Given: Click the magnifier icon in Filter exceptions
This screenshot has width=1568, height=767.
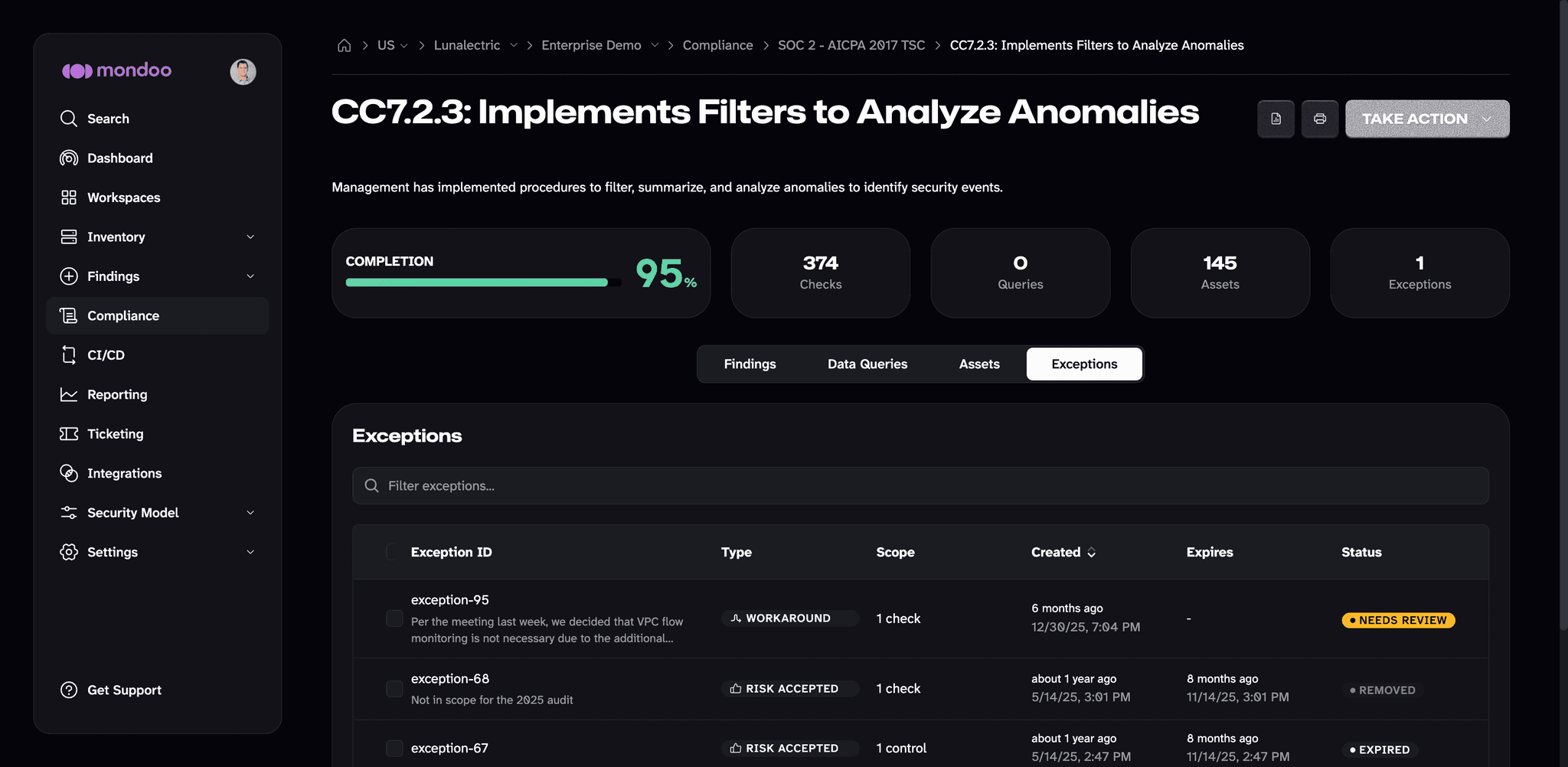Looking at the screenshot, I should (x=372, y=485).
